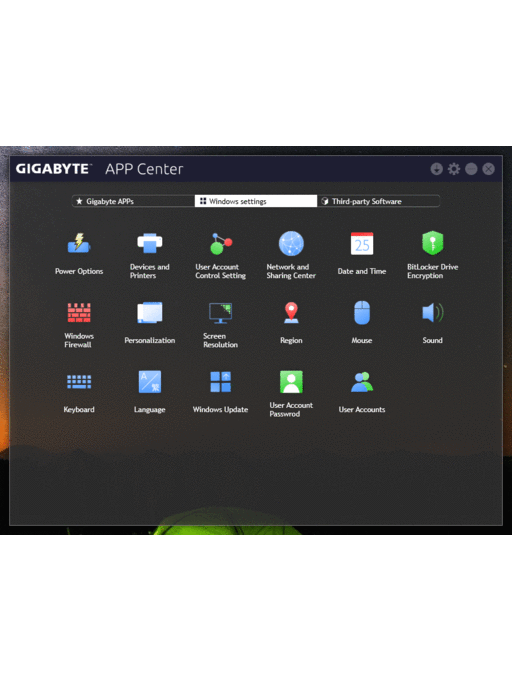Open Personalization icon
This screenshot has height=680, width=512.
tap(150, 313)
